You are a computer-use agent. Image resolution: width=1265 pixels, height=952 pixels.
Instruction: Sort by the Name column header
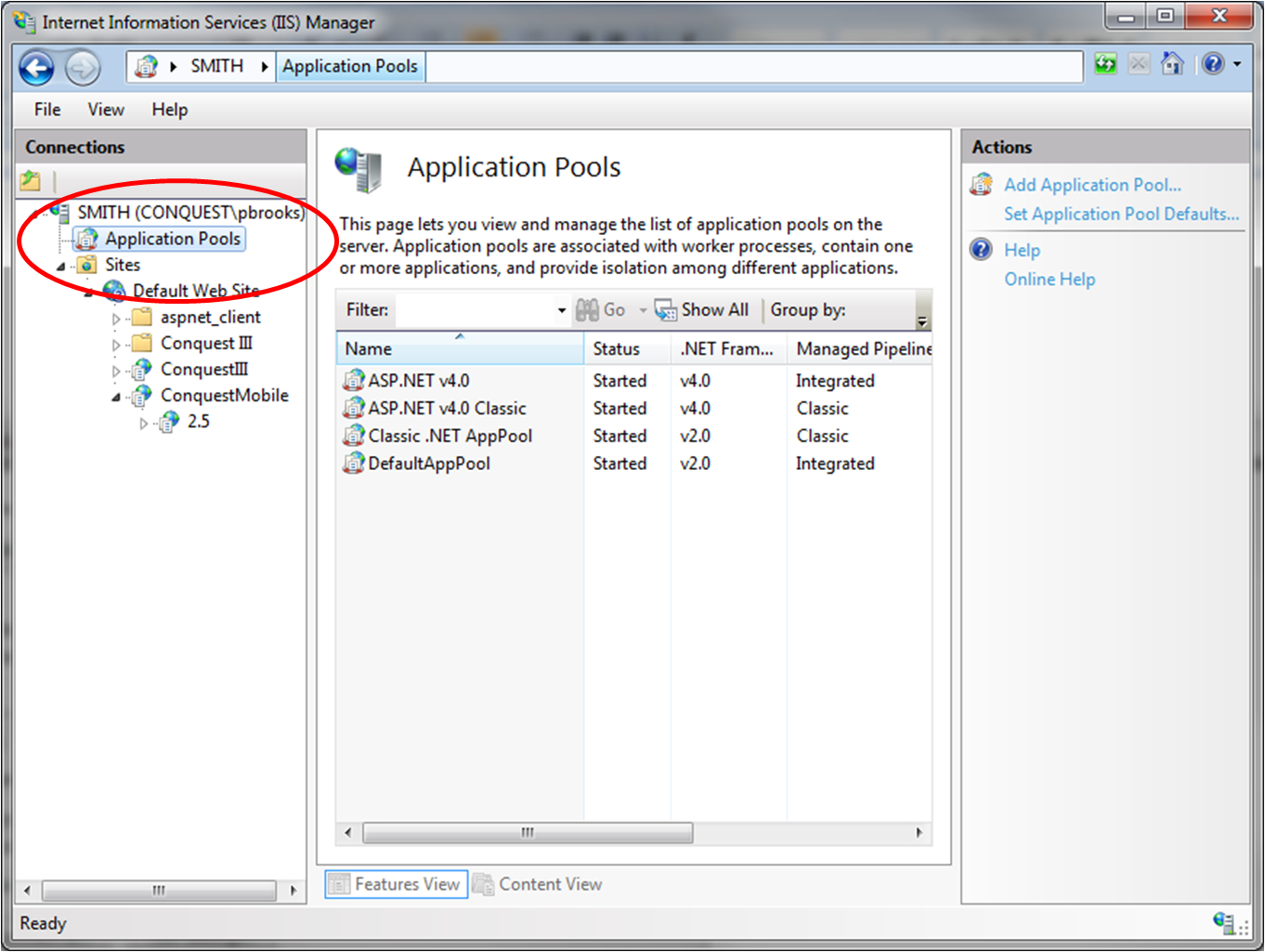click(460, 348)
